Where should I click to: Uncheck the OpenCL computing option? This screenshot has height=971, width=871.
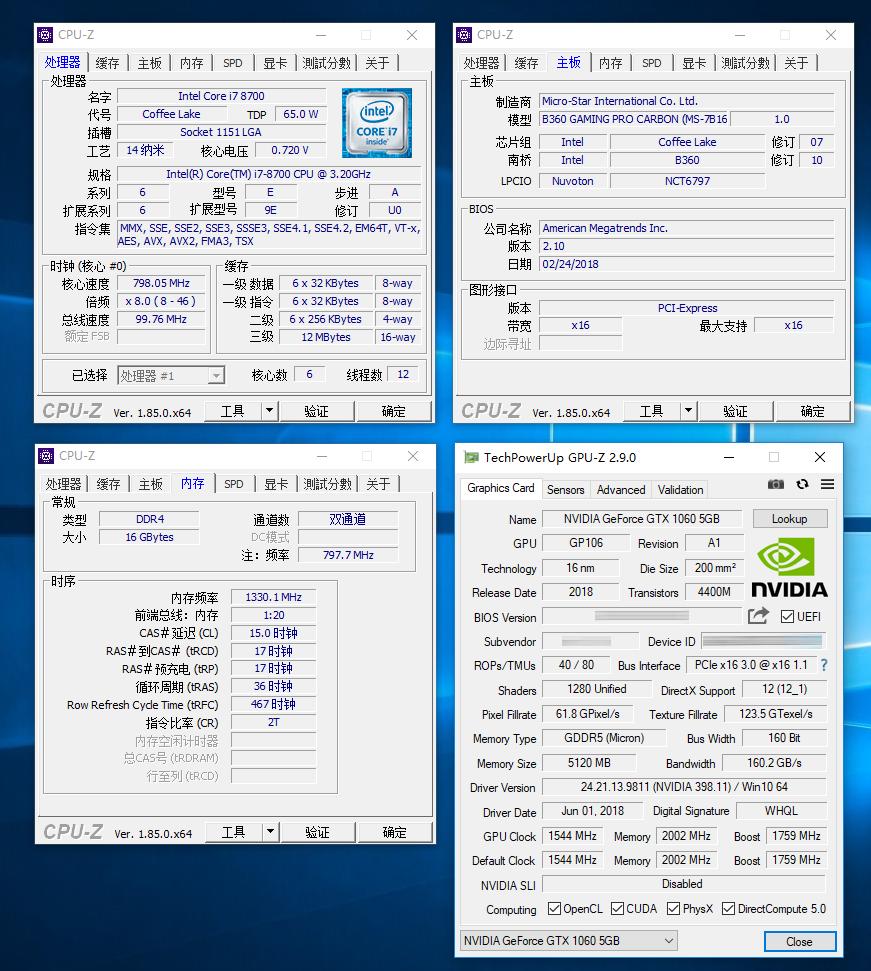(553, 909)
